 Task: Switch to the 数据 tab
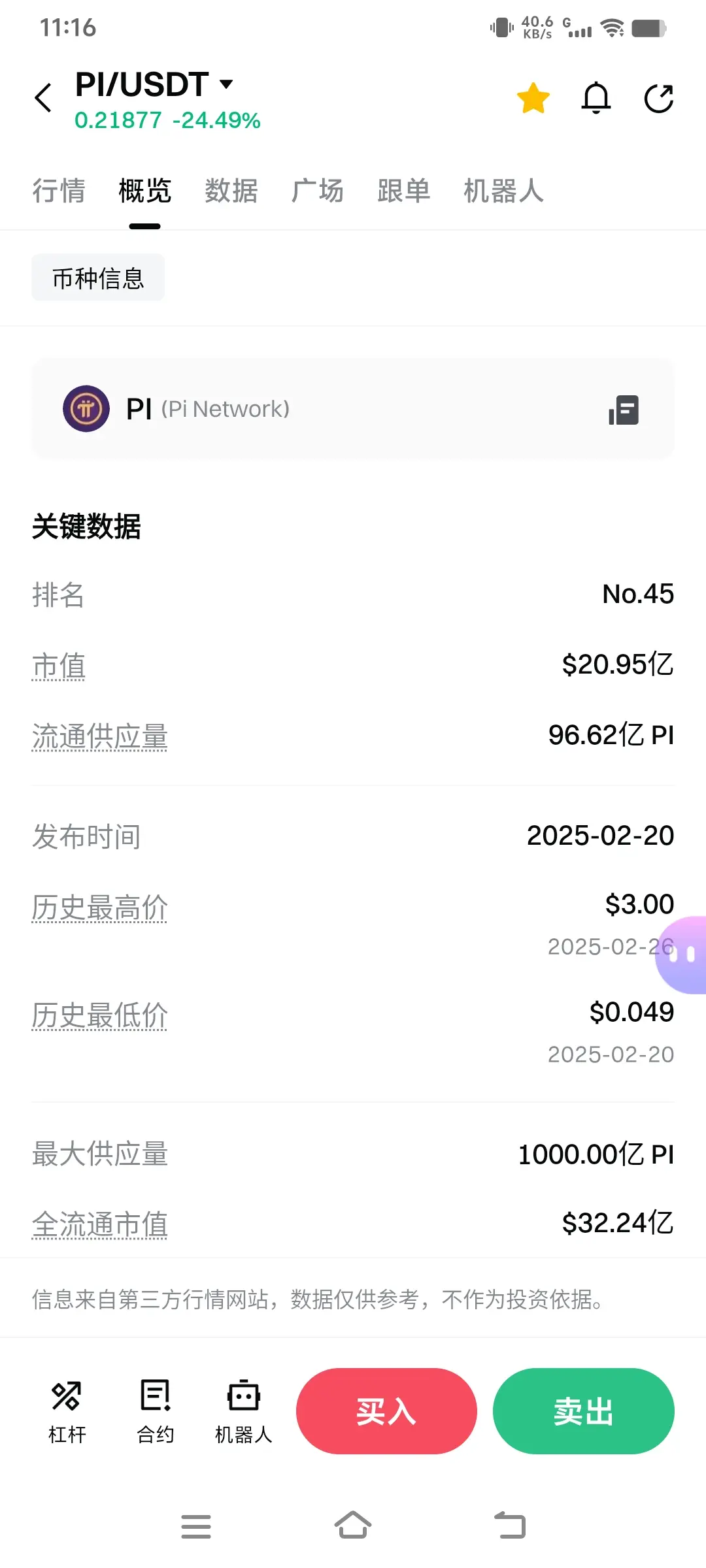pyautogui.click(x=231, y=191)
